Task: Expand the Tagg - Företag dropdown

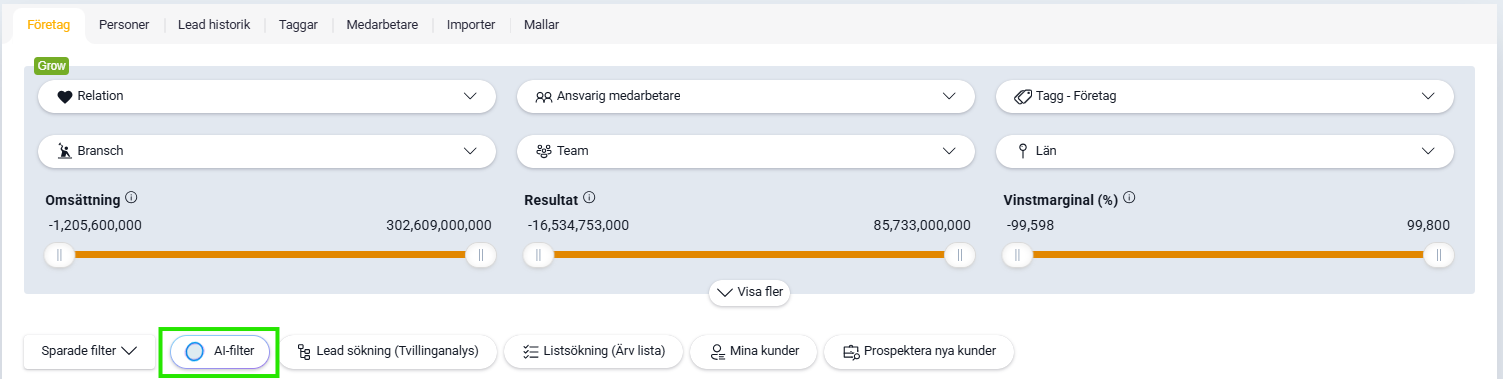Action: click(x=1225, y=96)
